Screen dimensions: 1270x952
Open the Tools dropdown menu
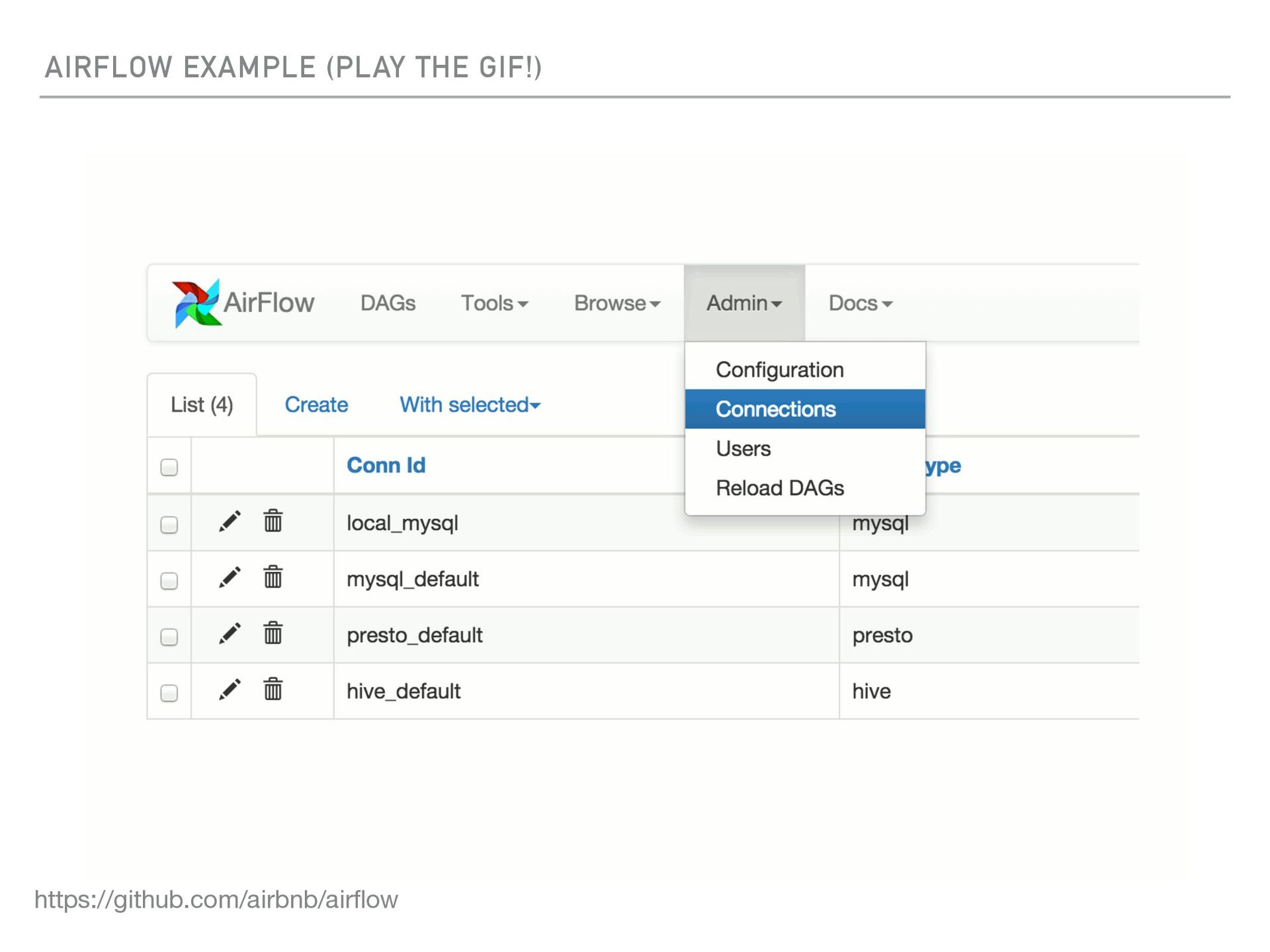pos(493,303)
